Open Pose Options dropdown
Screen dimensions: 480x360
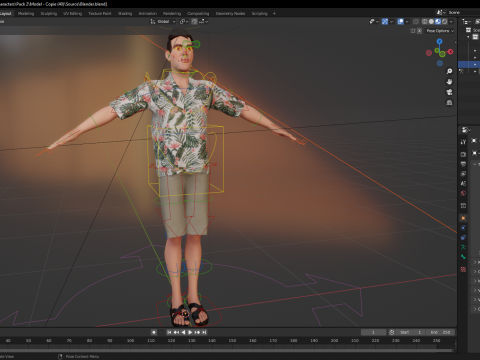pyautogui.click(x=440, y=31)
